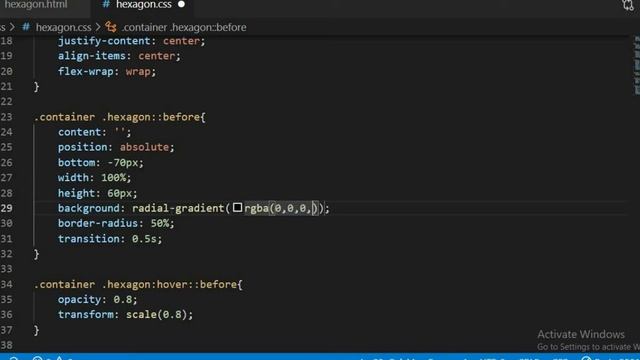Click the 'background' property name on line 29

click(x=88, y=208)
